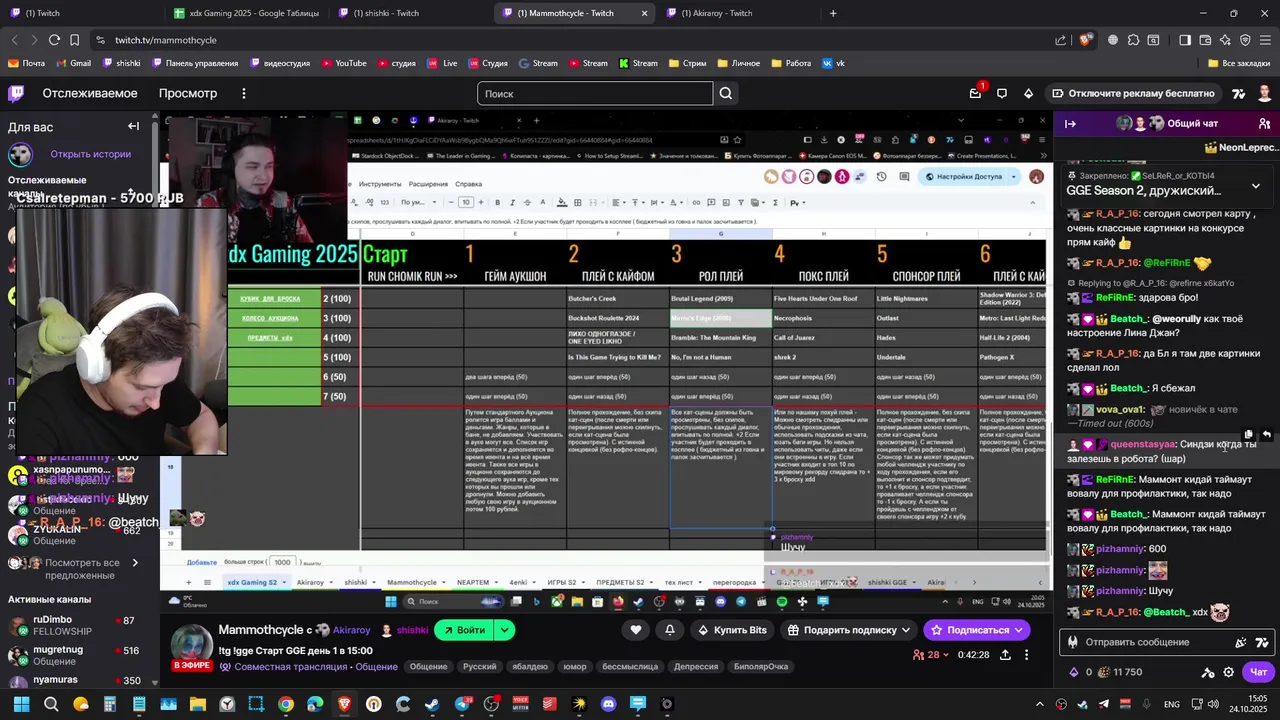Screen dimensions: 1280x720
Task: Open the Все закладки bookmarks folder
Action: pos(1239,63)
